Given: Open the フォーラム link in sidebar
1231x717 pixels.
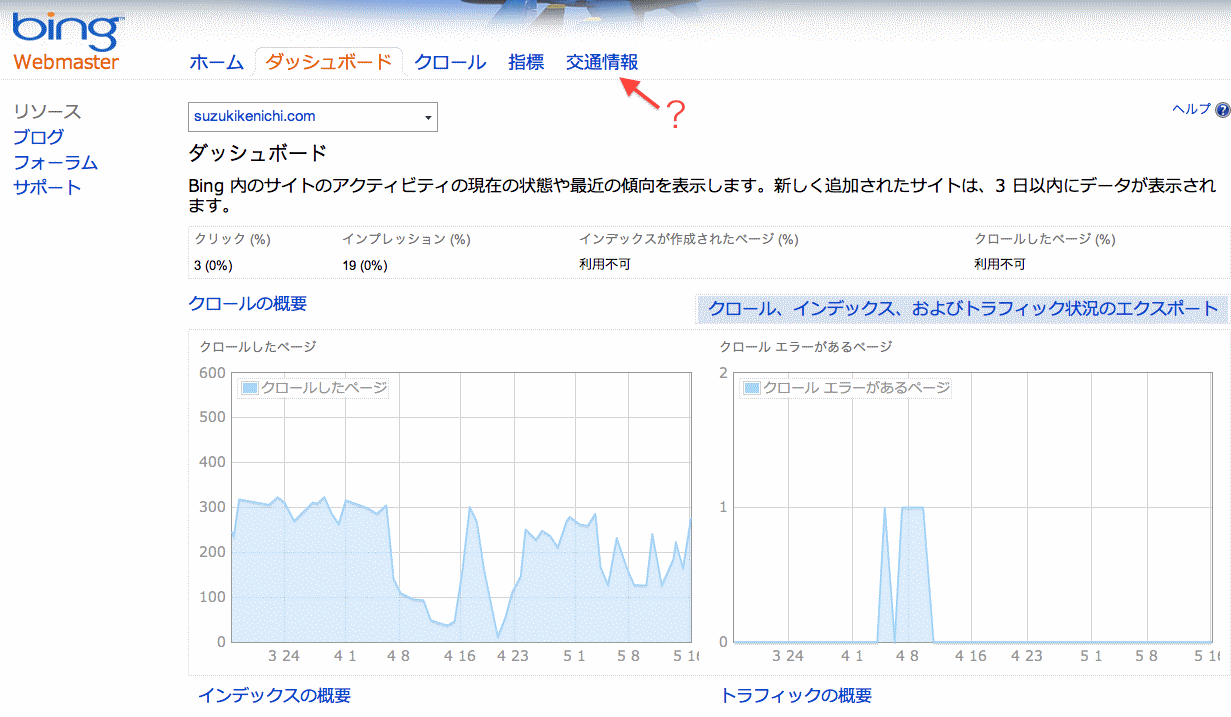Looking at the screenshot, I should (x=55, y=162).
